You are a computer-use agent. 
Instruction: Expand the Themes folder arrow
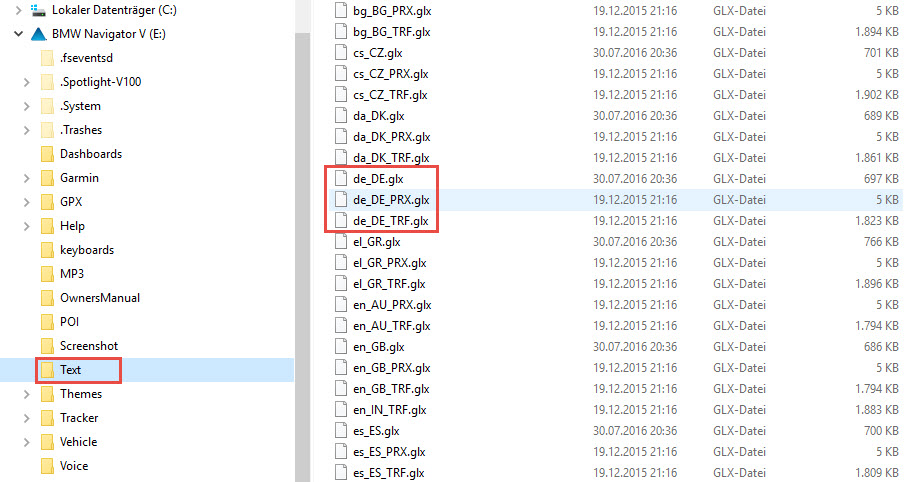coord(27,394)
